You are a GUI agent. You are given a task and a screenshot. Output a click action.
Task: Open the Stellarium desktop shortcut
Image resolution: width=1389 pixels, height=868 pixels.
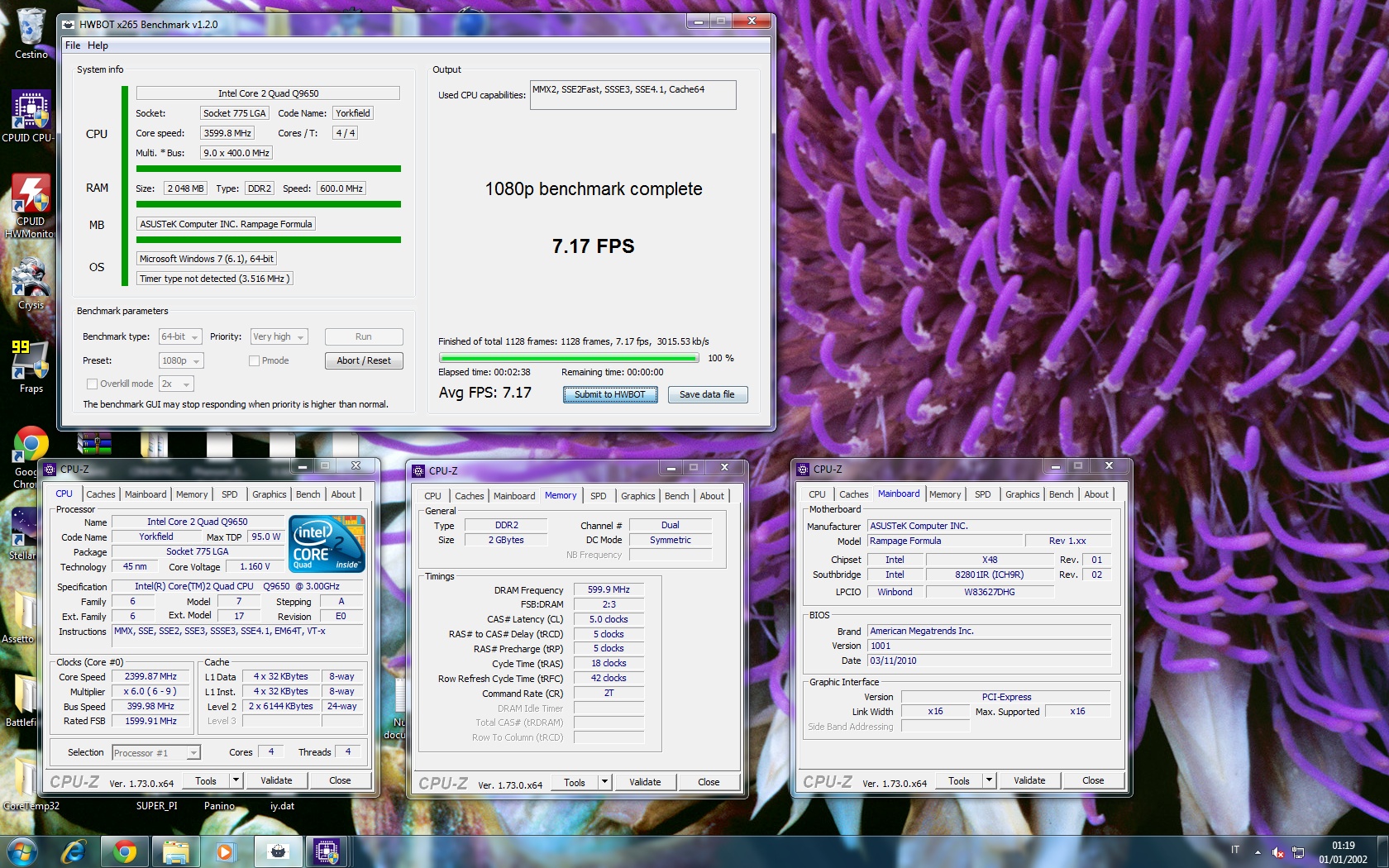click(23, 533)
